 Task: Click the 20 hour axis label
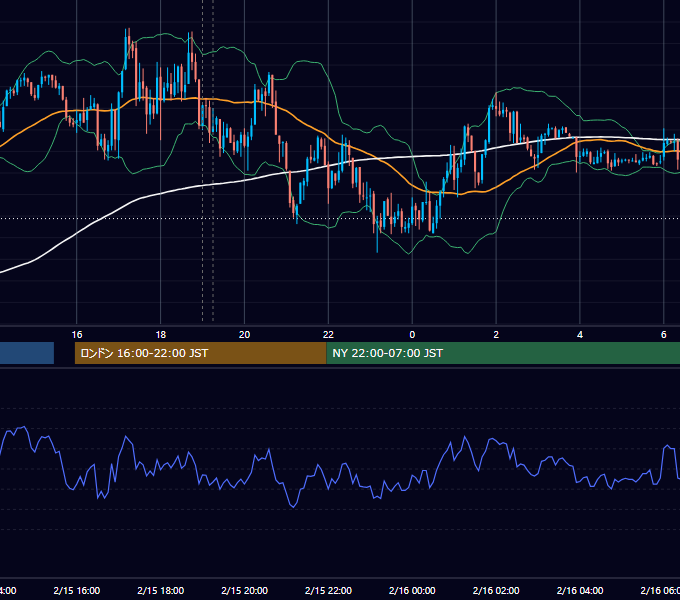coord(245,335)
